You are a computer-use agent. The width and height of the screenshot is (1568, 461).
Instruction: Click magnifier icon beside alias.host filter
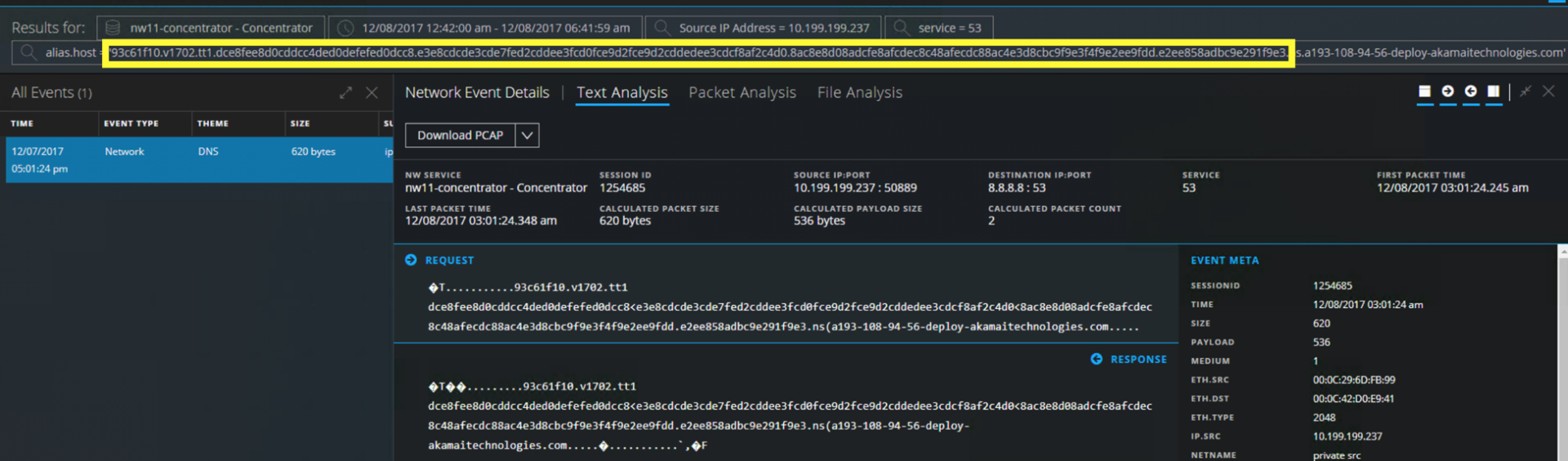[x=29, y=52]
